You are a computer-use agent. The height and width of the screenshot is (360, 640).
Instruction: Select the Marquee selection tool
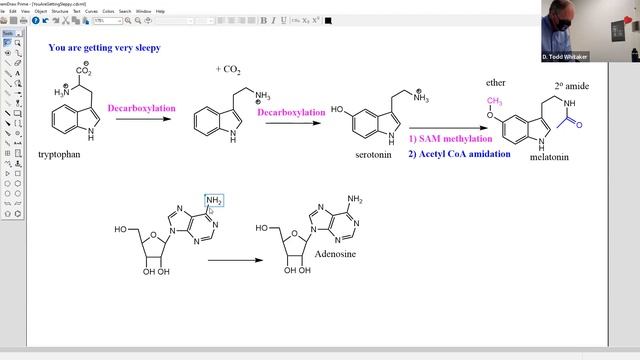[x=18, y=43]
